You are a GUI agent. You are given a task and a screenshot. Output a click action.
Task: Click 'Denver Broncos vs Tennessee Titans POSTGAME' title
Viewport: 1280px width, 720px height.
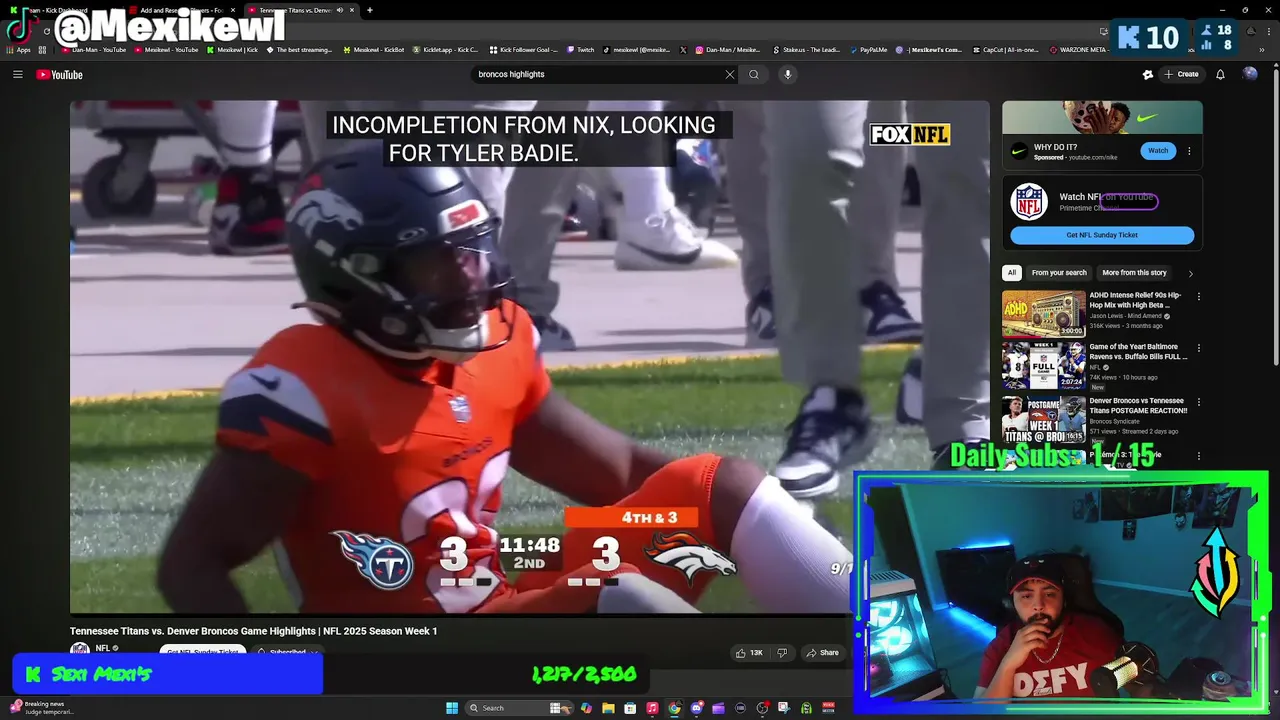[1138, 405]
